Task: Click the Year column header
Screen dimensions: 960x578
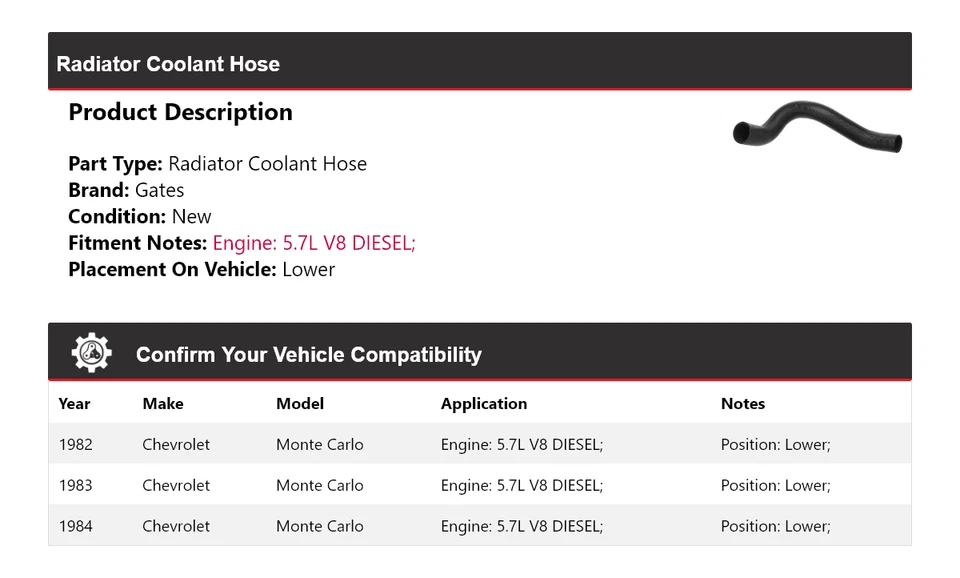Action: pyautogui.click(x=74, y=404)
